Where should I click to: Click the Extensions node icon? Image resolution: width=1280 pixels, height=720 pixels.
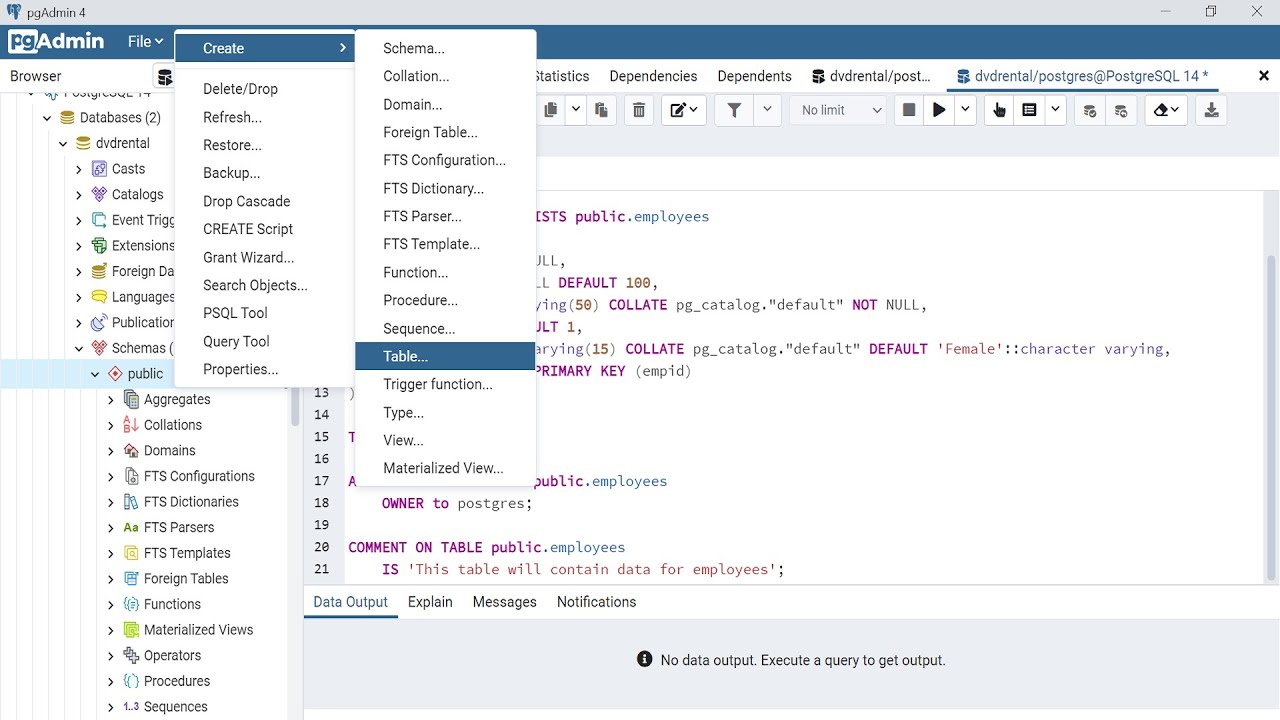(99, 245)
